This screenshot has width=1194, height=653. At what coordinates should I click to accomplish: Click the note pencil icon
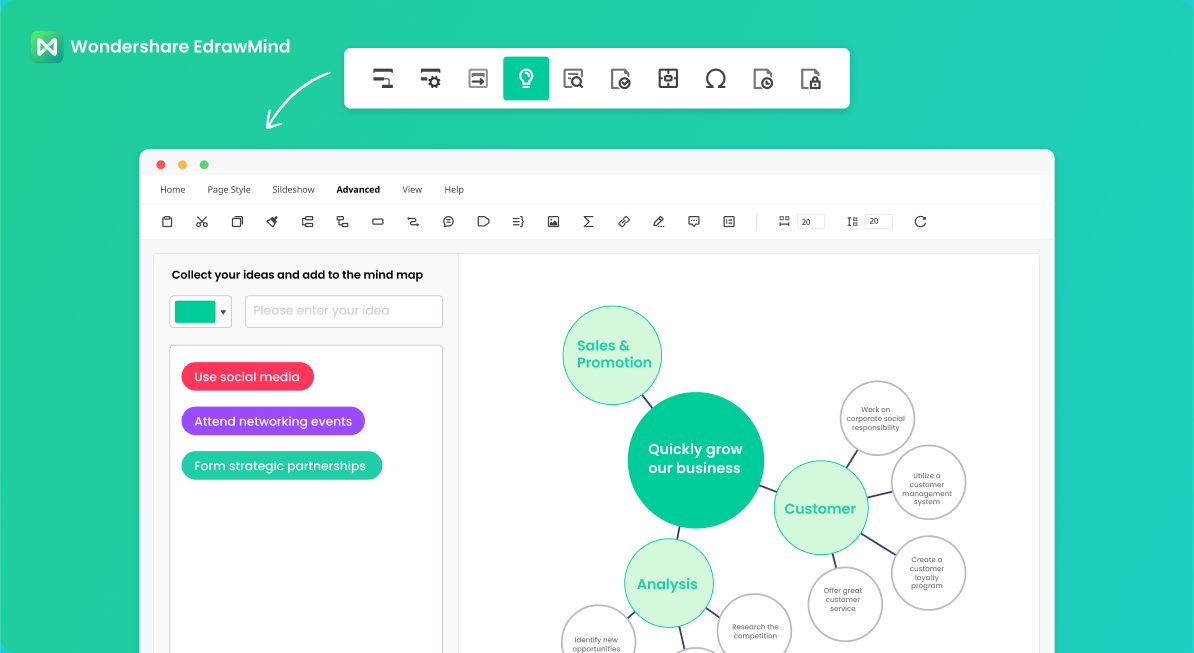click(x=659, y=221)
